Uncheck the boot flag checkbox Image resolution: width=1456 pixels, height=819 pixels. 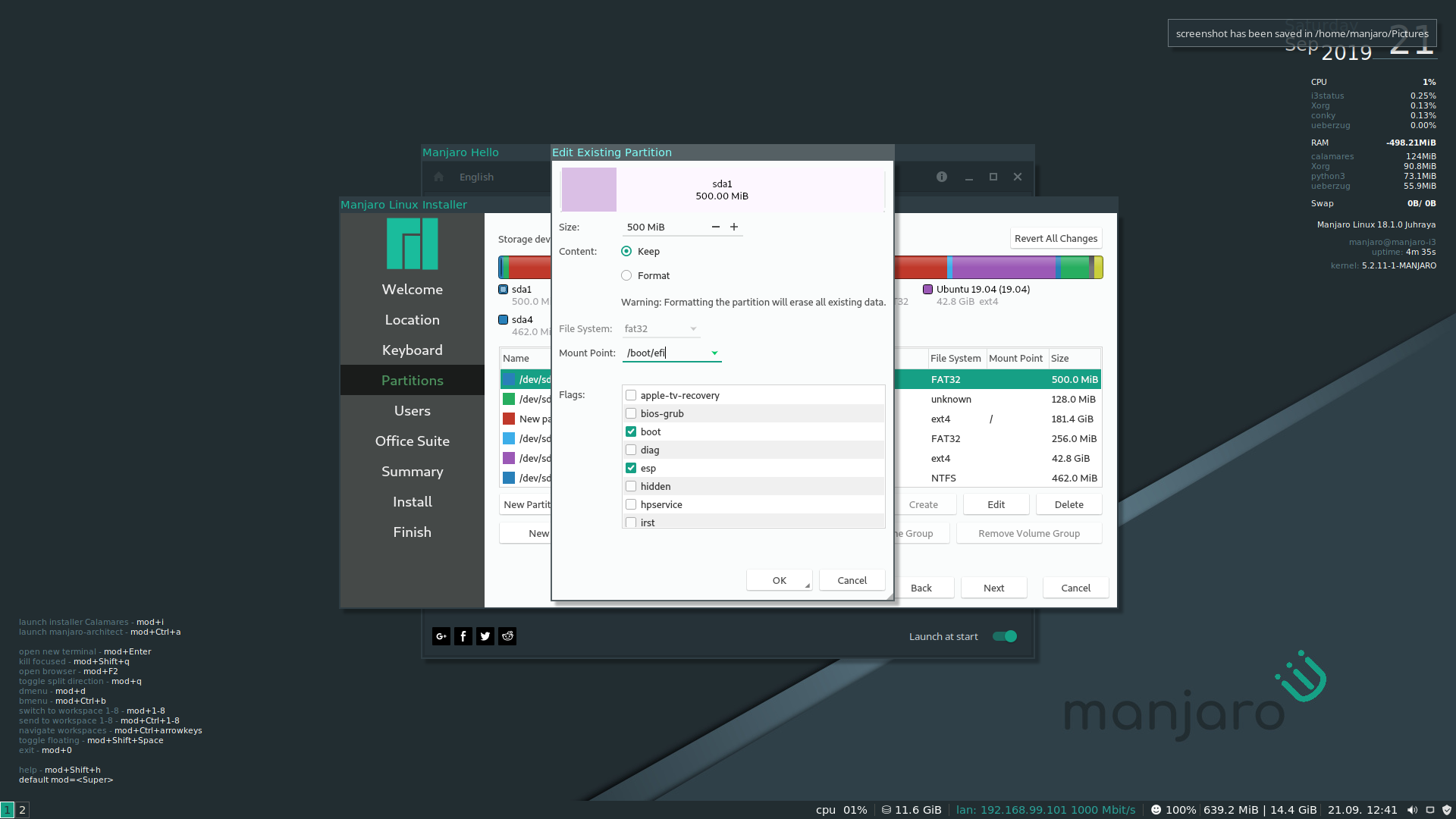(x=630, y=431)
